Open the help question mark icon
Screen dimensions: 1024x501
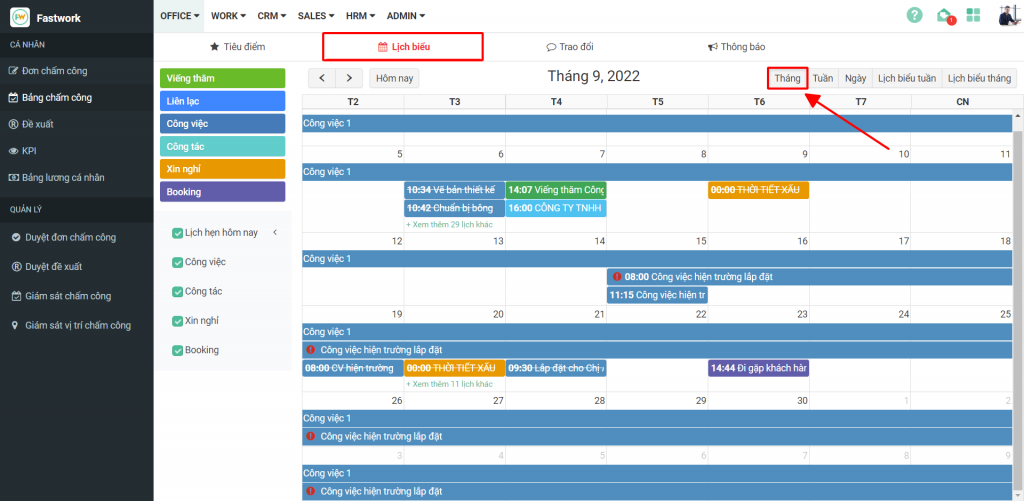[914, 15]
